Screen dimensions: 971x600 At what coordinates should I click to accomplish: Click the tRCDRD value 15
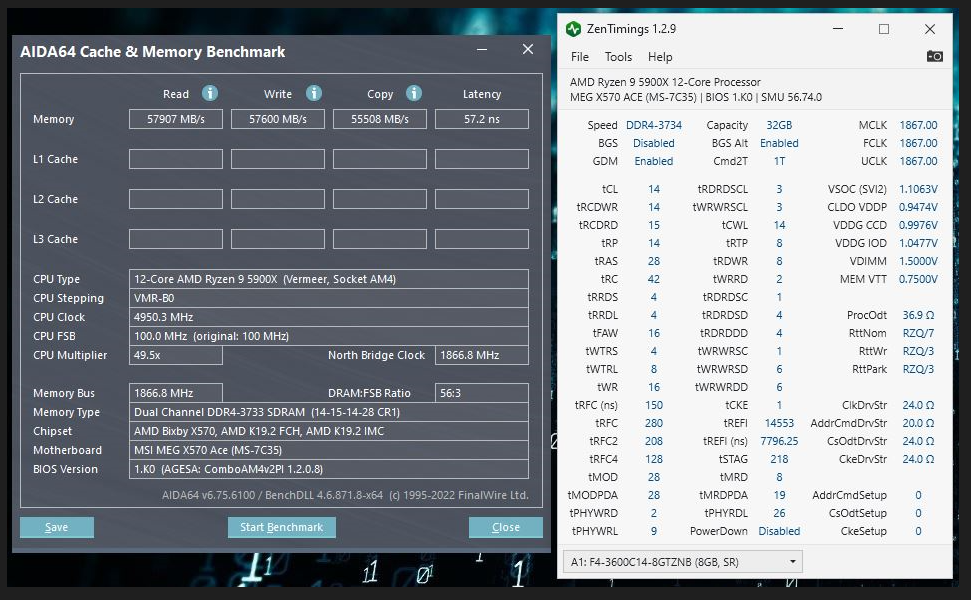pos(654,225)
